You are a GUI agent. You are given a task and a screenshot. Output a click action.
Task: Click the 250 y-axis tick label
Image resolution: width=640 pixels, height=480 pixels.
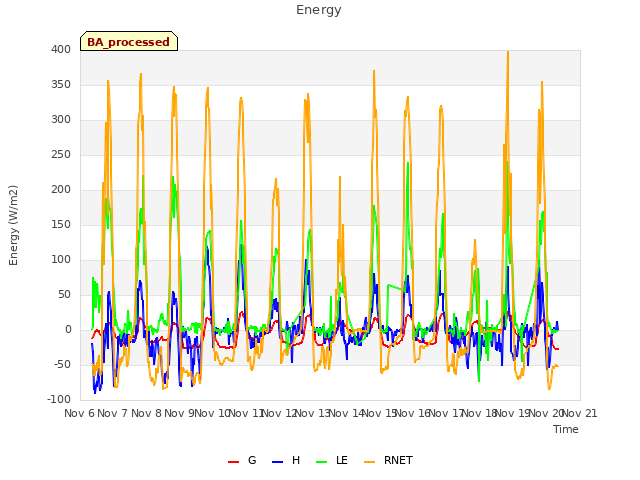click(x=61, y=155)
